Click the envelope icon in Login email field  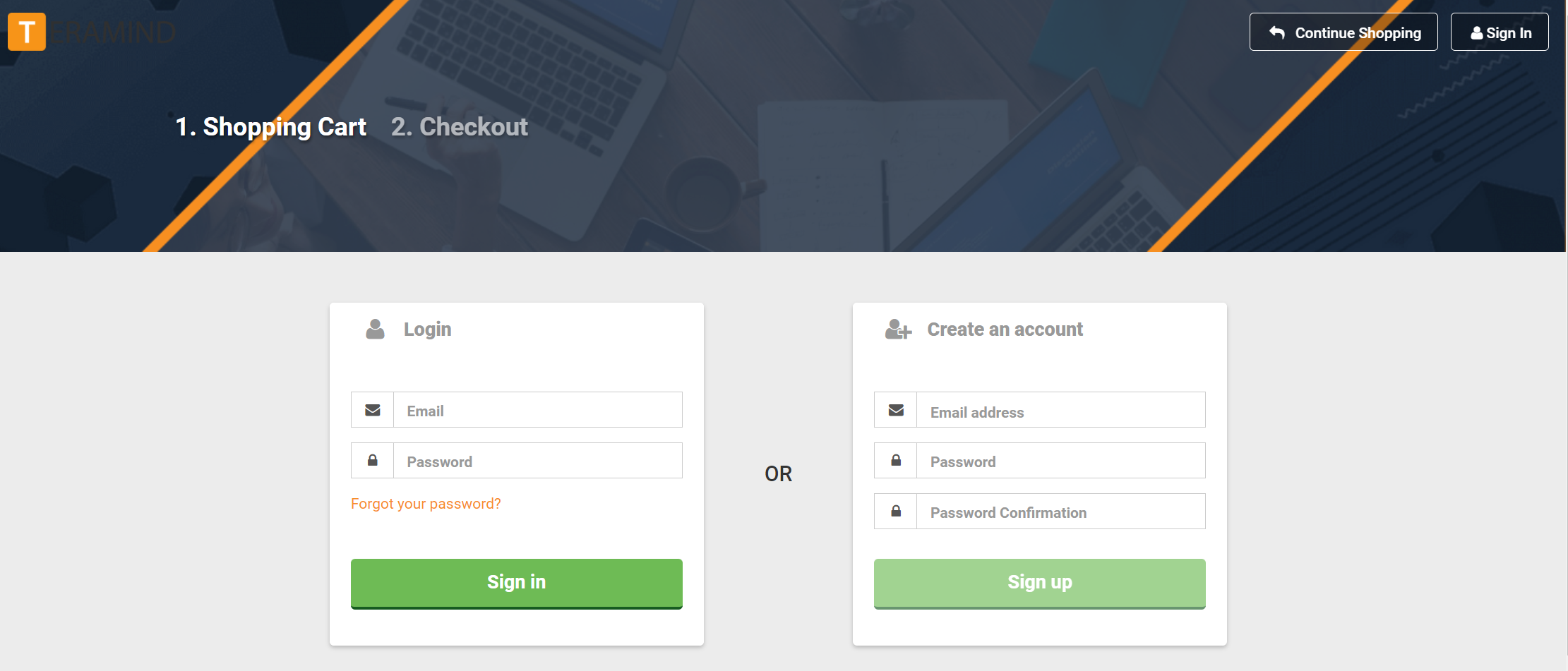coord(373,410)
